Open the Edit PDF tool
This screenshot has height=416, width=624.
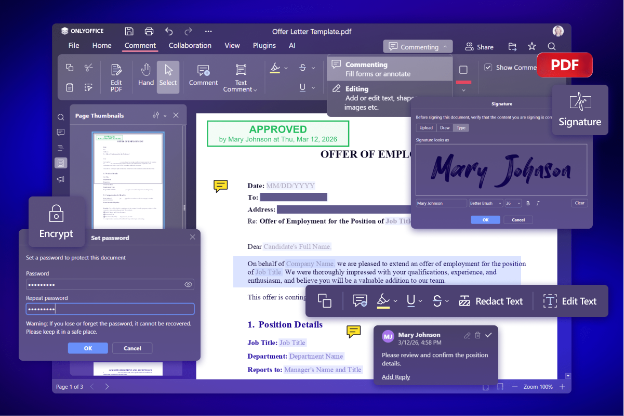[116, 77]
